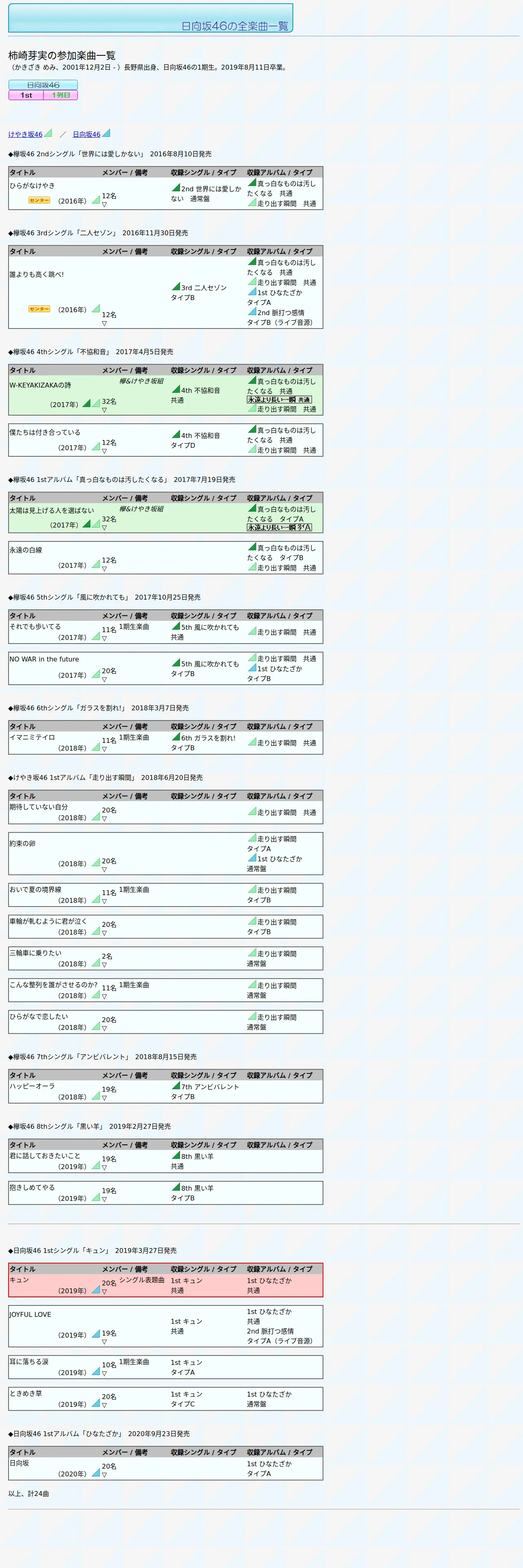Click the cyan 日向坂46 group badge
Screen dimensions: 523x1568
(43, 85)
